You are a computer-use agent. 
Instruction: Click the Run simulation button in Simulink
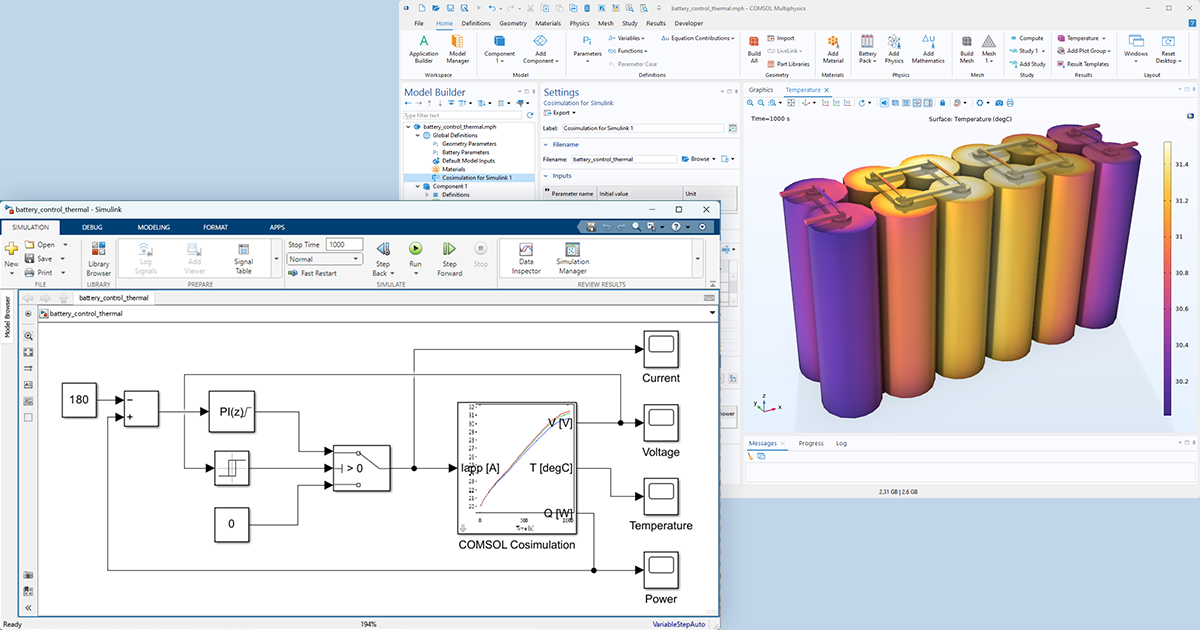pos(415,249)
